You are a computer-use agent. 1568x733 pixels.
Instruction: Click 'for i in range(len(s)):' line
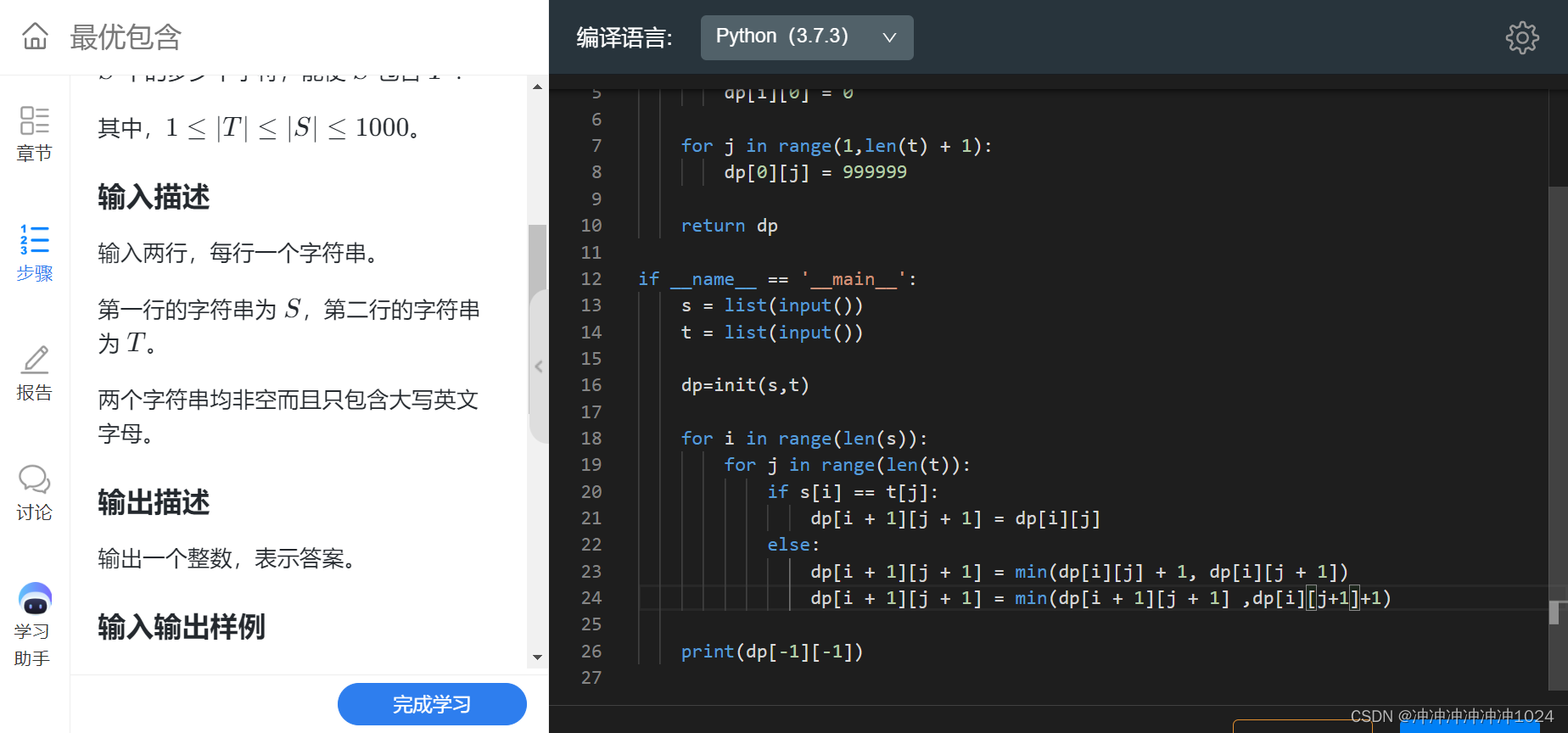coord(804,439)
